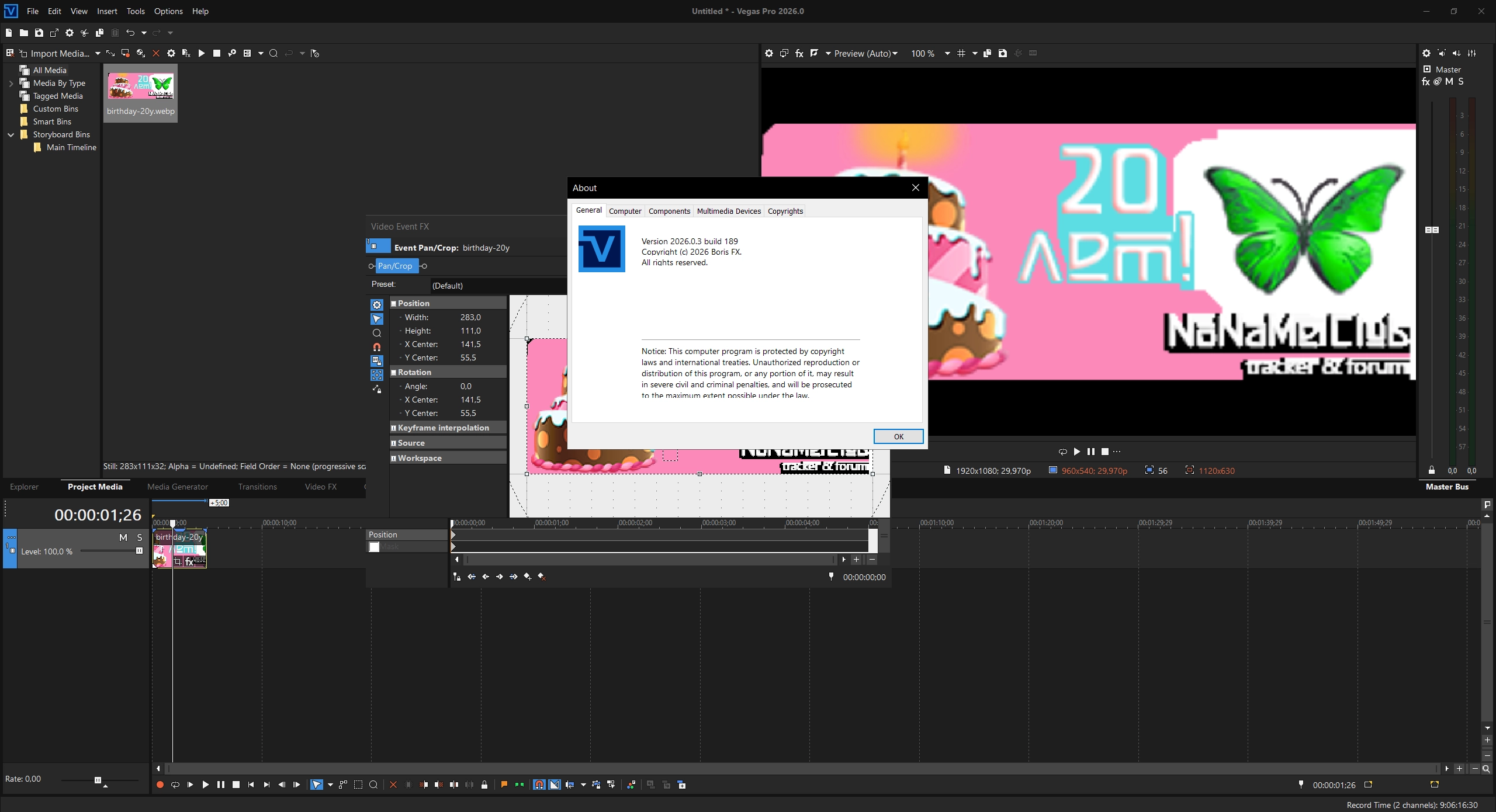Open the Insert menu

tap(107, 11)
